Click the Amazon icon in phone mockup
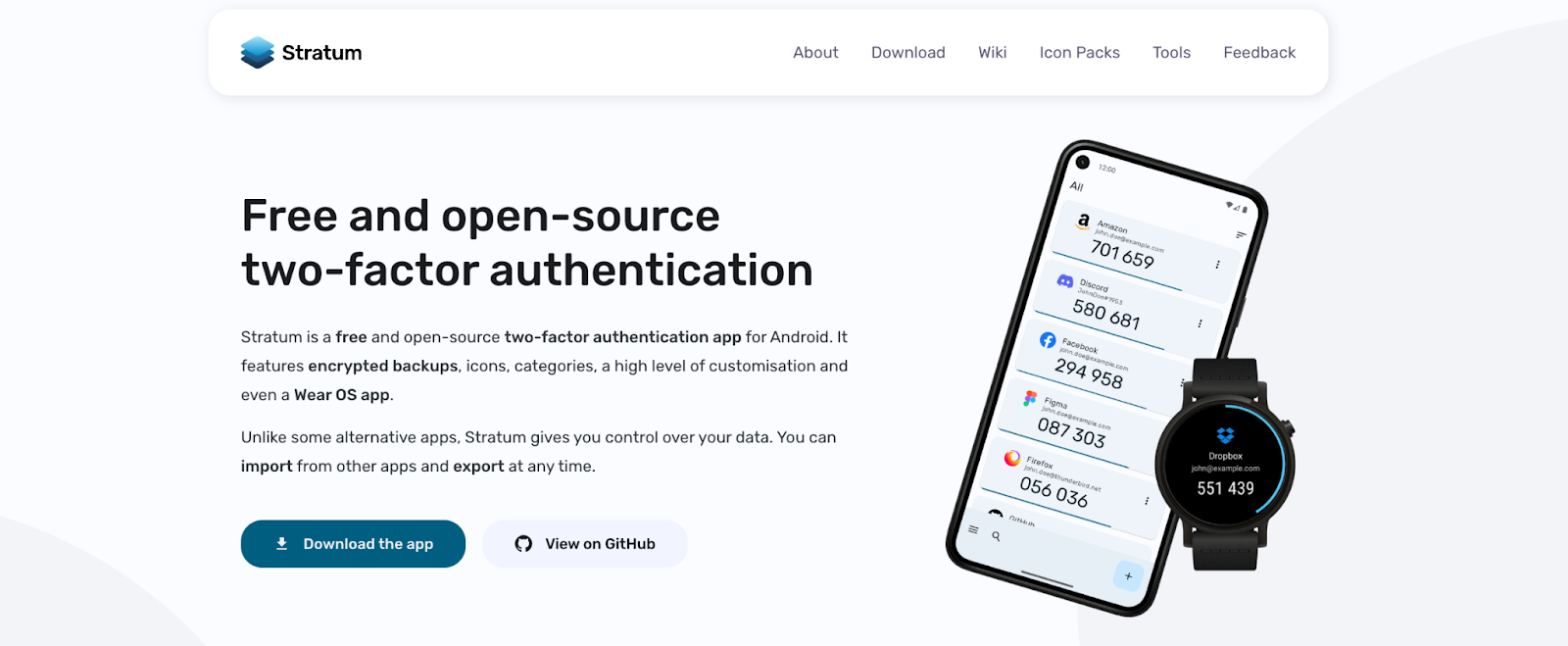Viewport: 1568px width, 646px height. [1083, 222]
